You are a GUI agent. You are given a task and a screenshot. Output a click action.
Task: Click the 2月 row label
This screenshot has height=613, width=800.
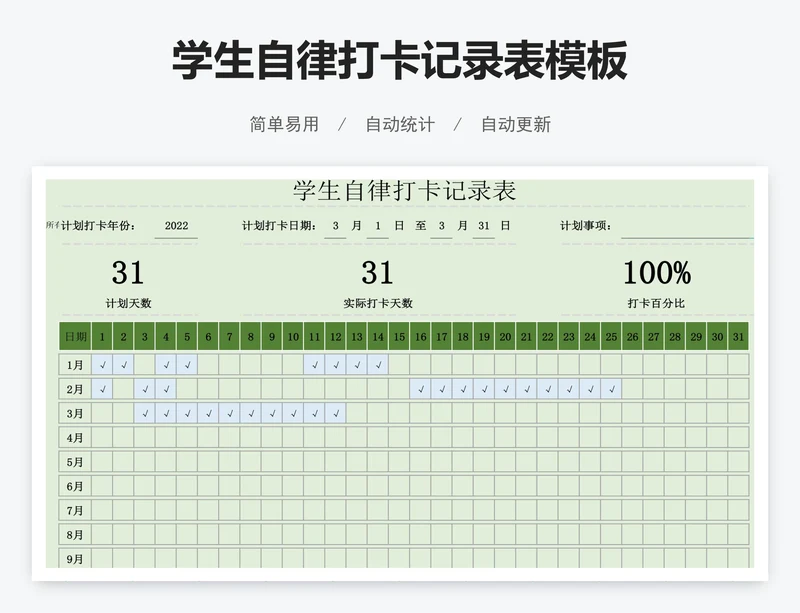75,389
